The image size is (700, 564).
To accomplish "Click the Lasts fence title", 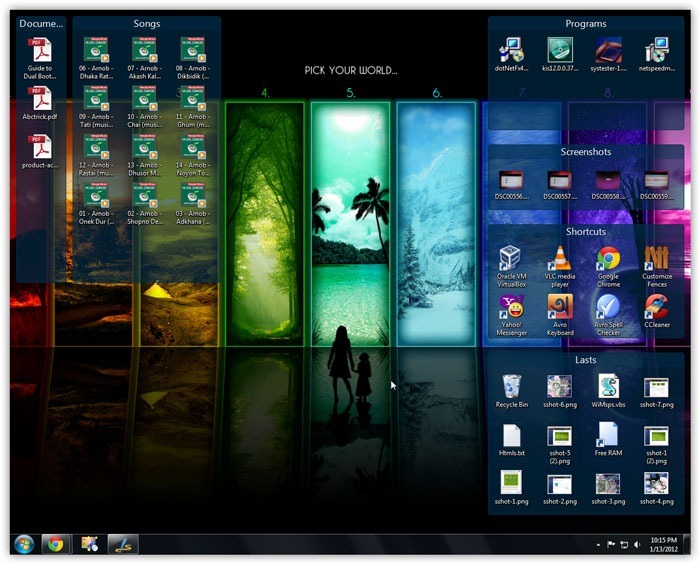I will 586,359.
